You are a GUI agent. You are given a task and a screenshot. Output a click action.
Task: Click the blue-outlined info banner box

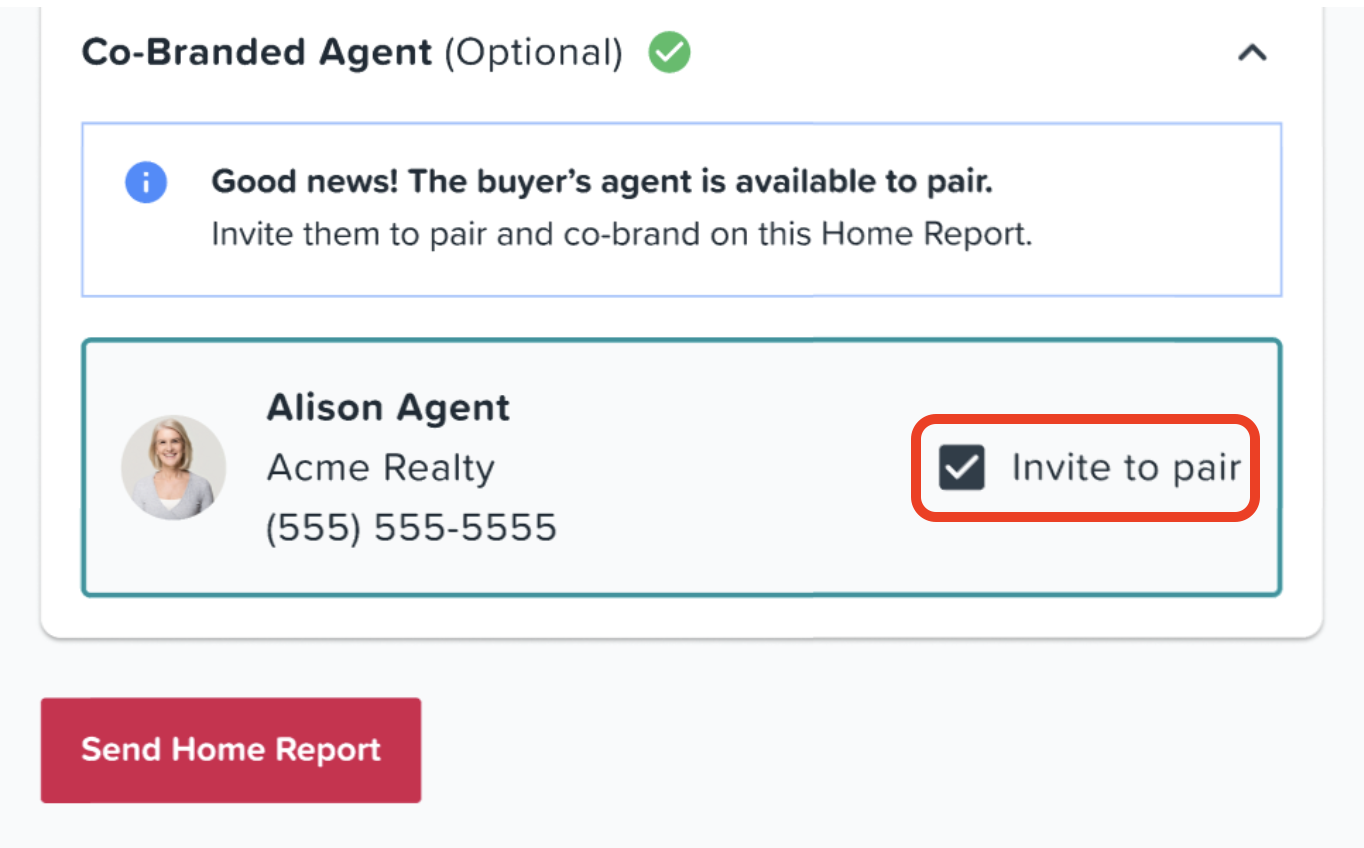click(681, 210)
